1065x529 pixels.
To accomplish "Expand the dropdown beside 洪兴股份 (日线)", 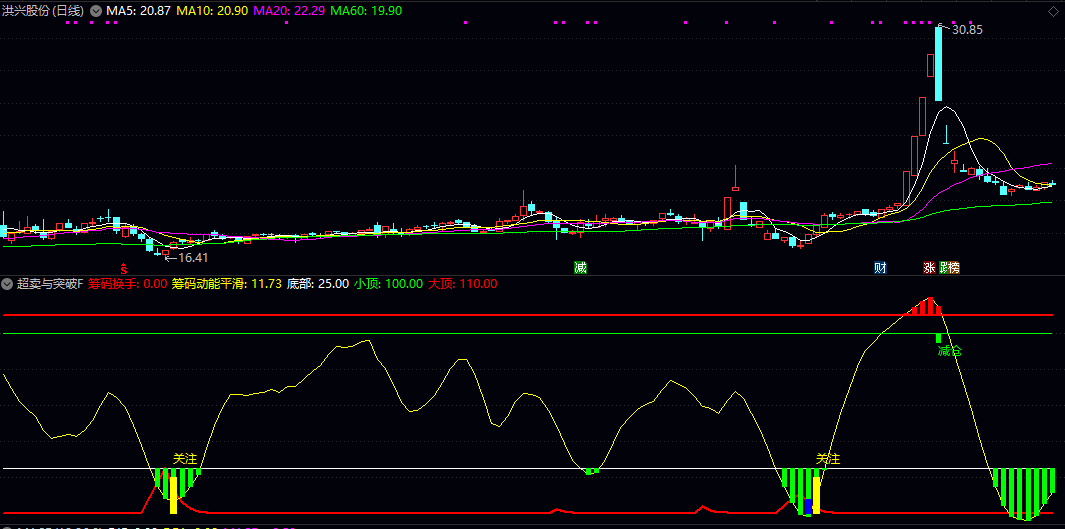I will point(96,11).
